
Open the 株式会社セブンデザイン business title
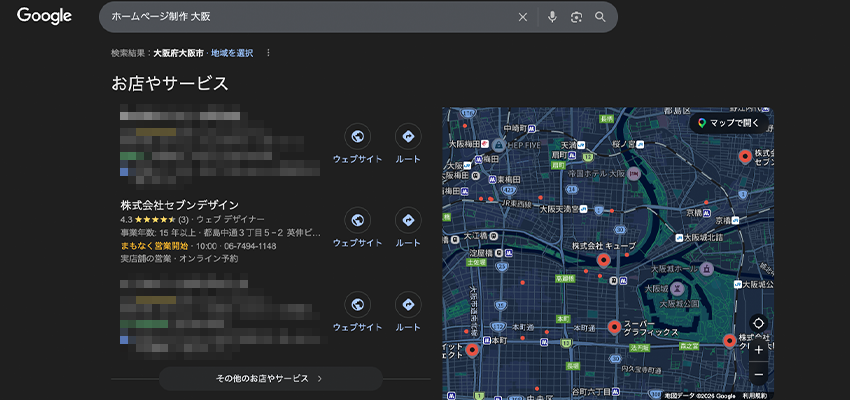click(179, 205)
